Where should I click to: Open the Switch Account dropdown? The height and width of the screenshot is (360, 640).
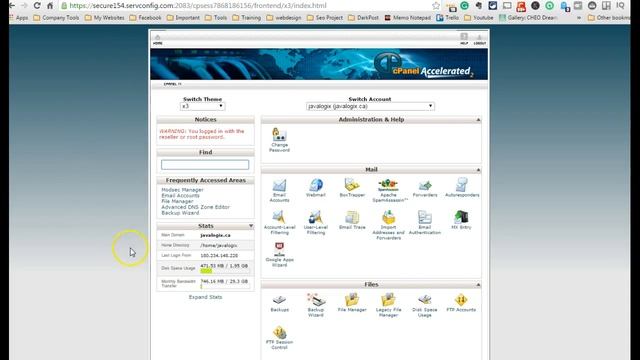coord(370,106)
